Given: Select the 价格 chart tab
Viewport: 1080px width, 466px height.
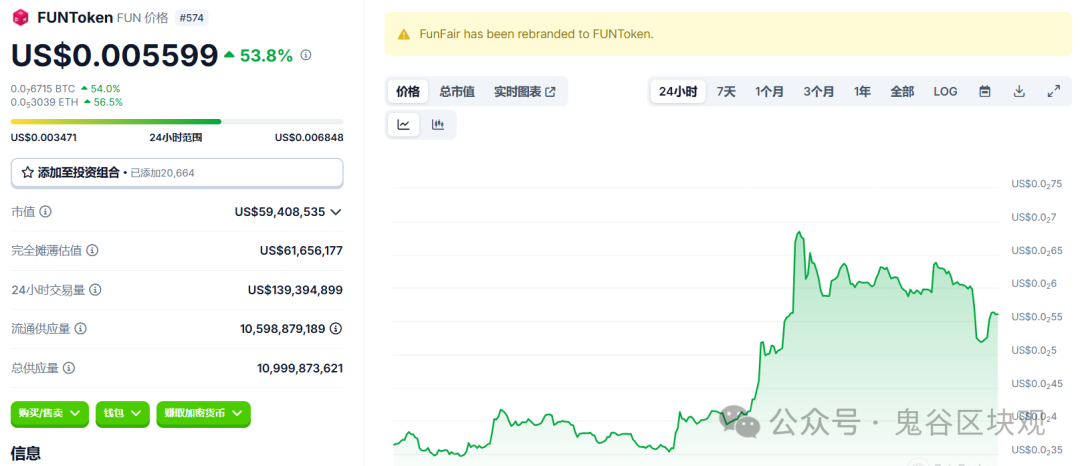Looking at the screenshot, I should 408,92.
